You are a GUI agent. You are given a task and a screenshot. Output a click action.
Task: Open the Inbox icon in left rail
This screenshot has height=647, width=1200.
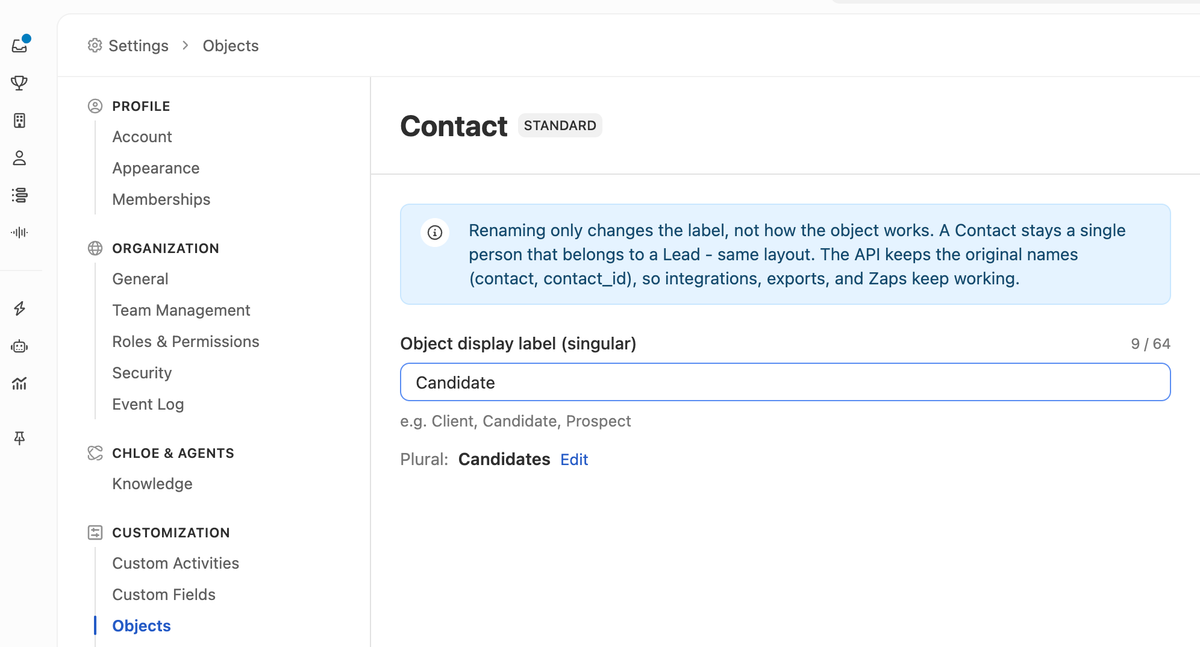[19, 45]
